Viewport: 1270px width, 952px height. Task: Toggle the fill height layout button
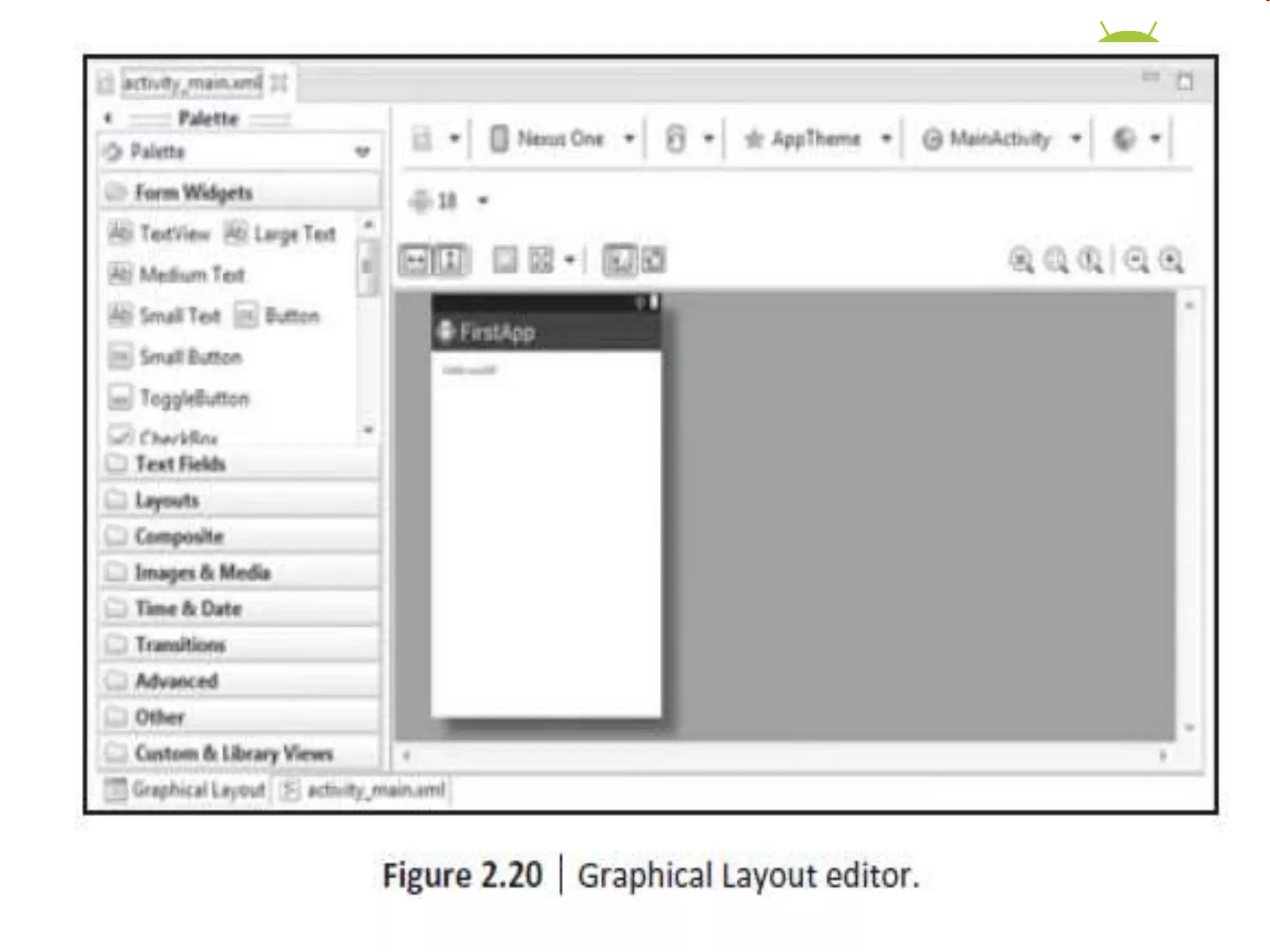pyautogui.click(x=450, y=260)
